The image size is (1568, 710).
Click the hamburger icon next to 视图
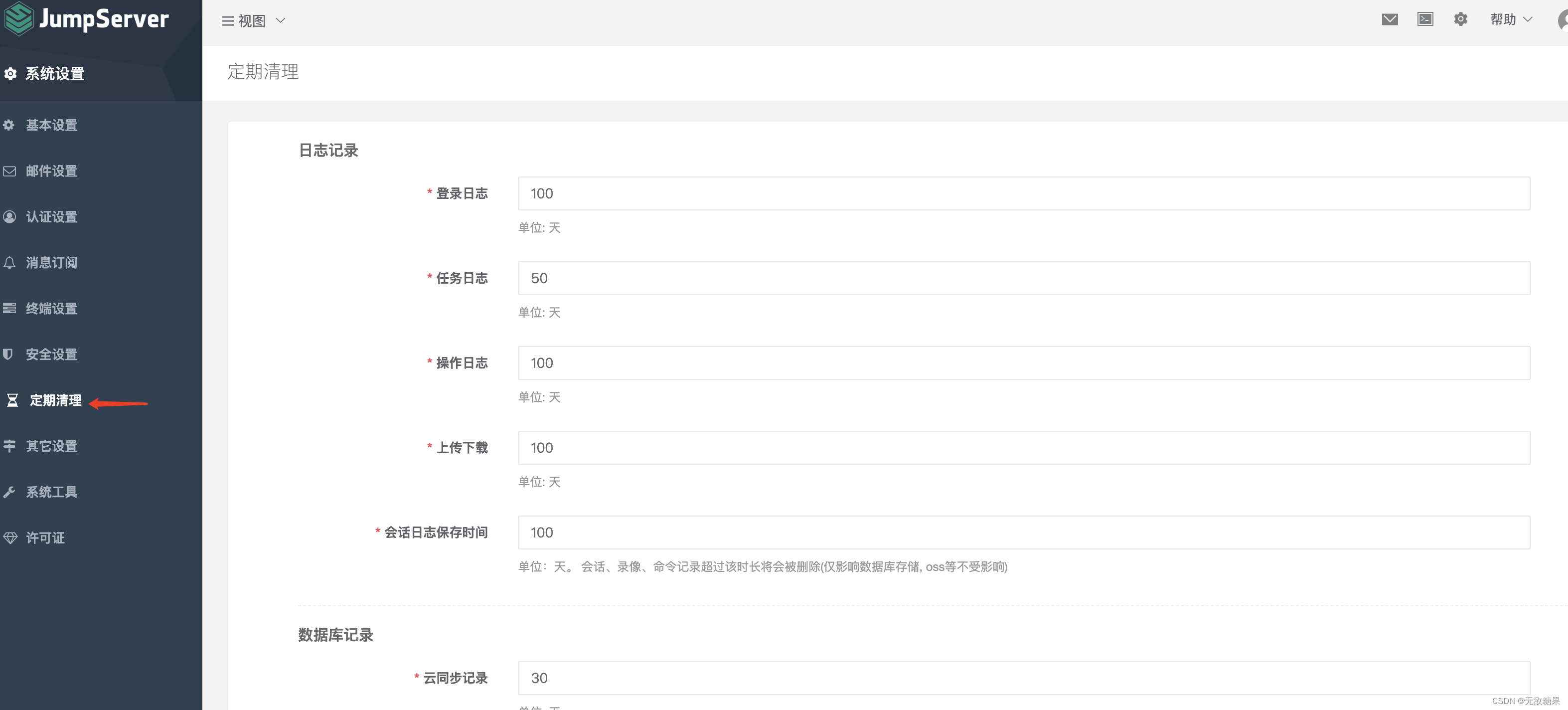[228, 21]
